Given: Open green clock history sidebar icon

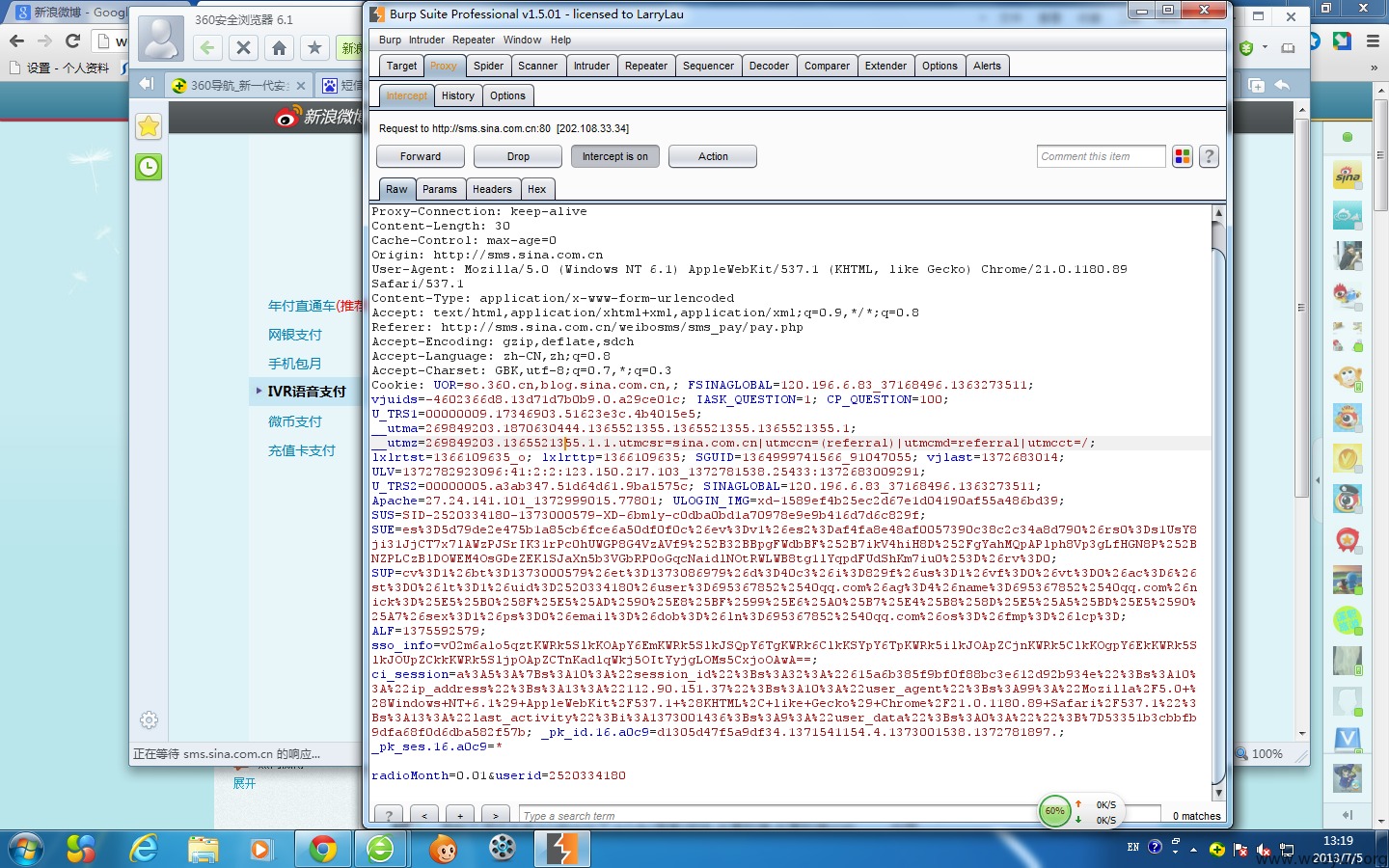Looking at the screenshot, I should [149, 167].
